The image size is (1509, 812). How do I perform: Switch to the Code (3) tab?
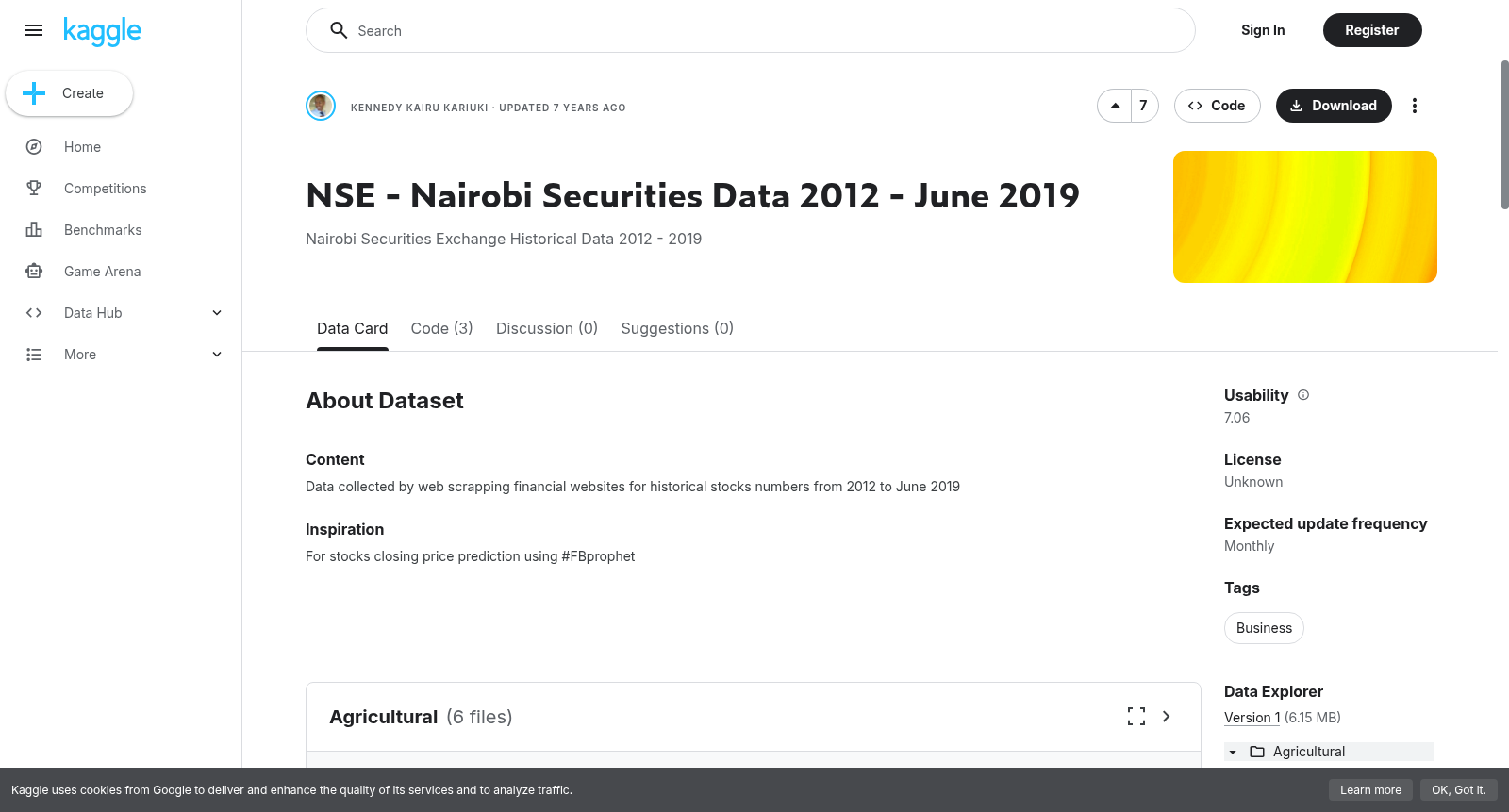pyautogui.click(x=441, y=328)
